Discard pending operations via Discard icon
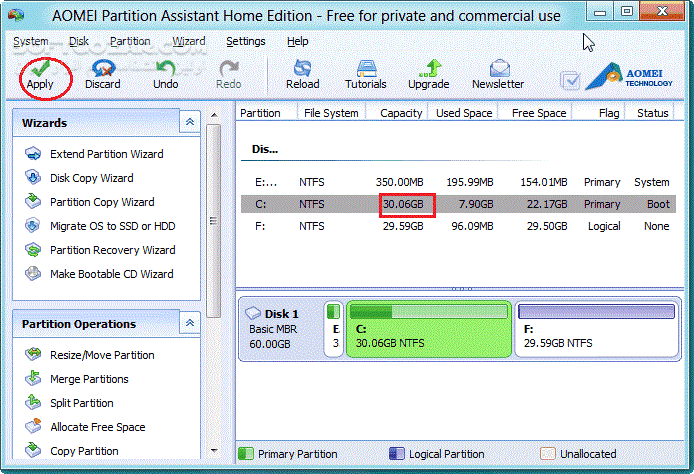This screenshot has height=474, width=694. (102, 75)
